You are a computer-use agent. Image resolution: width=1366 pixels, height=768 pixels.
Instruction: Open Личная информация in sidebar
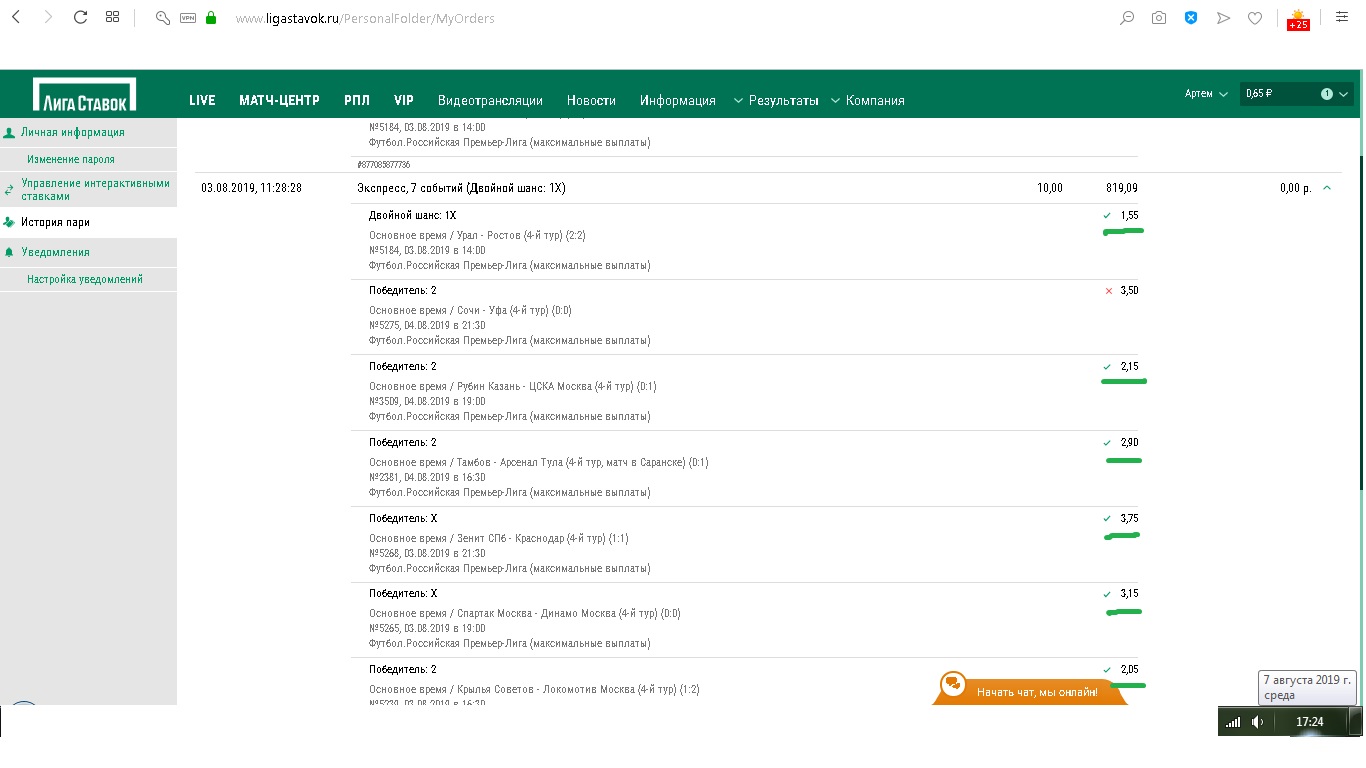tap(73, 132)
